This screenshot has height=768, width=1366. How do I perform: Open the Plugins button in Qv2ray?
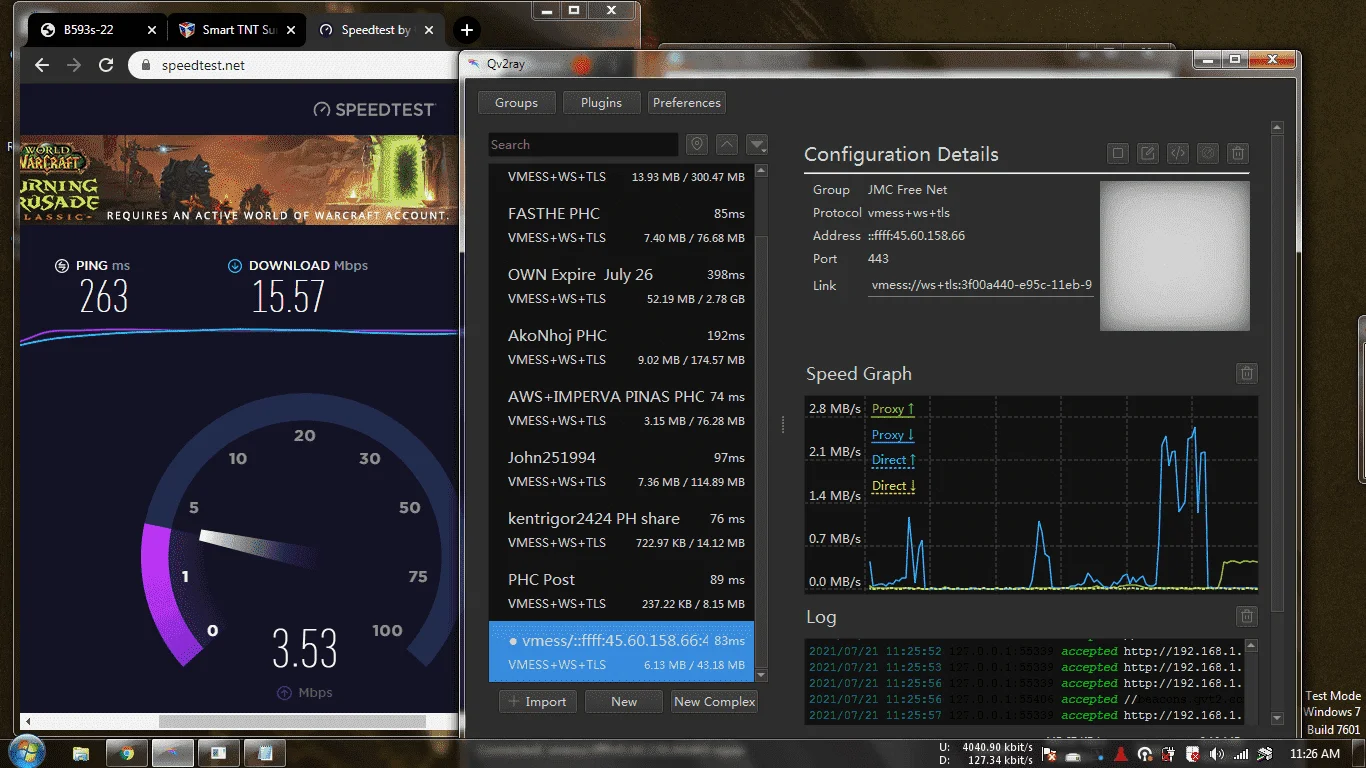pos(601,103)
